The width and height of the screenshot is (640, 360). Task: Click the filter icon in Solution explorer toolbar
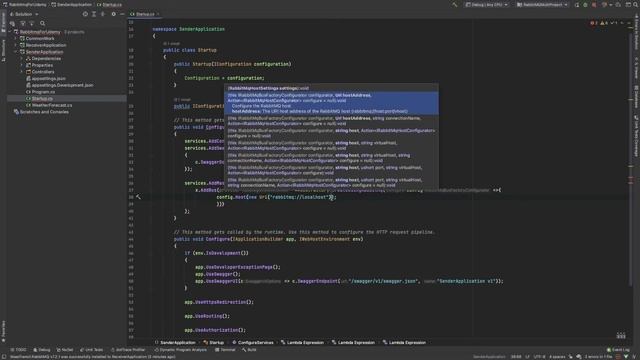23,23
